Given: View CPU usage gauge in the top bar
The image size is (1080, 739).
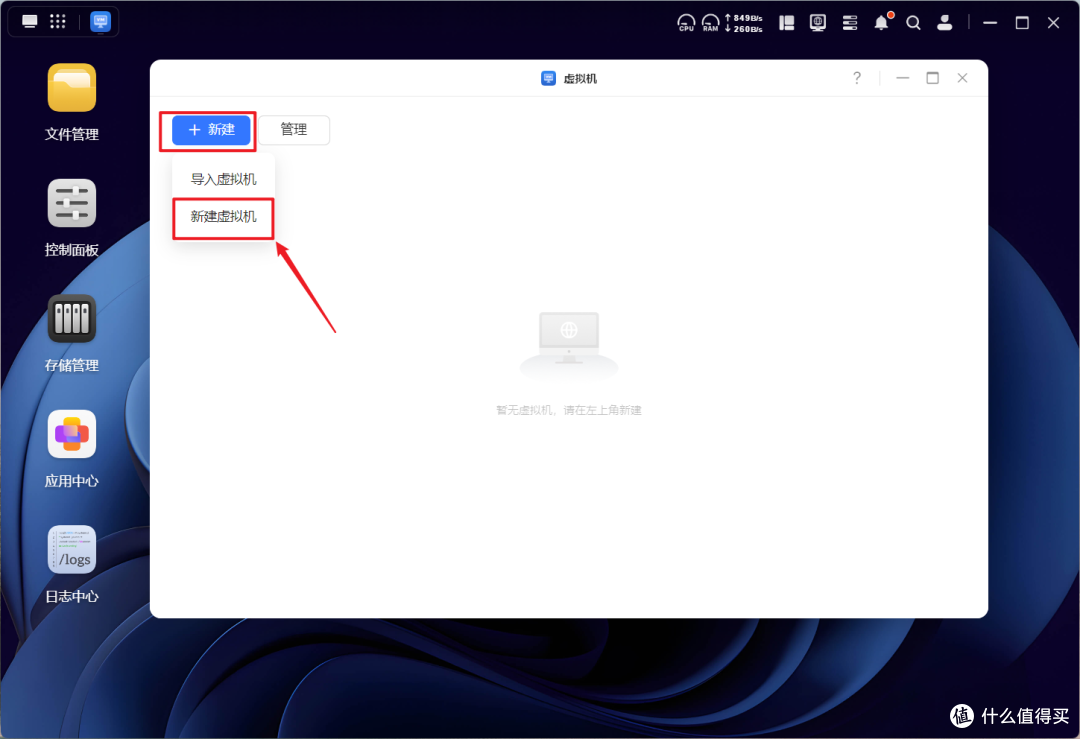Looking at the screenshot, I should (686, 23).
